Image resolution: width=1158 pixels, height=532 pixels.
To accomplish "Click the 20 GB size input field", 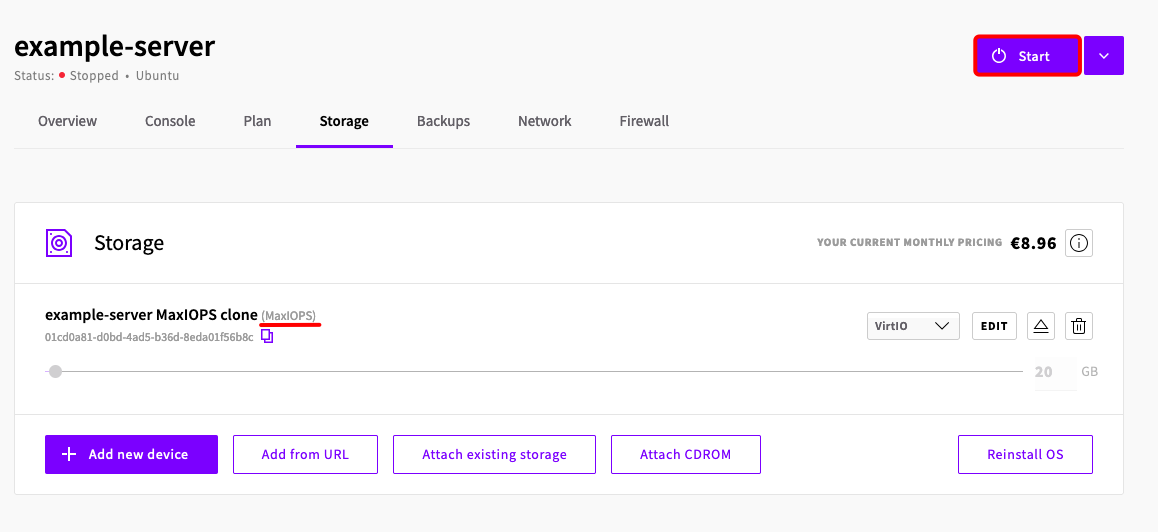I will click(1055, 372).
